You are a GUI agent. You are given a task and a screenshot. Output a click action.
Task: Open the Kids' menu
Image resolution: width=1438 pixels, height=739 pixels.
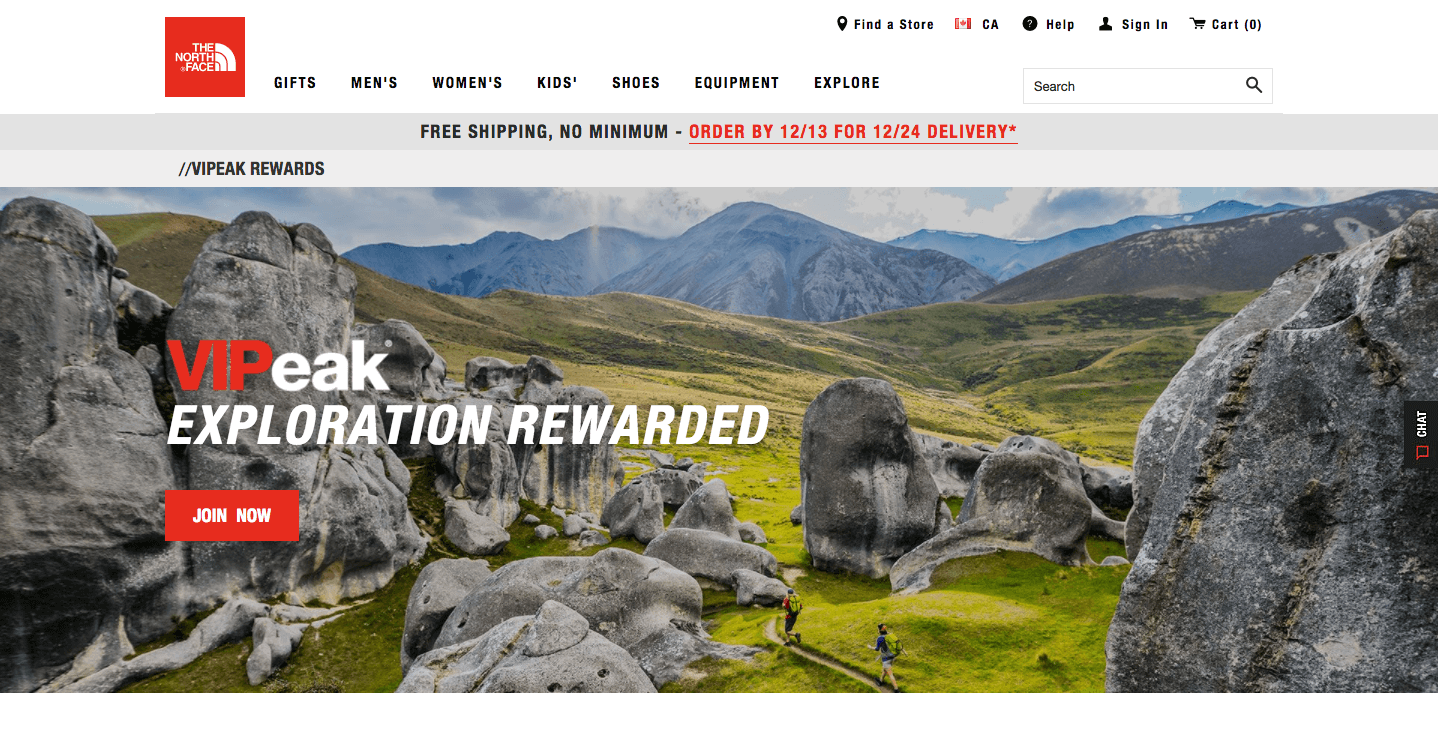pos(557,83)
